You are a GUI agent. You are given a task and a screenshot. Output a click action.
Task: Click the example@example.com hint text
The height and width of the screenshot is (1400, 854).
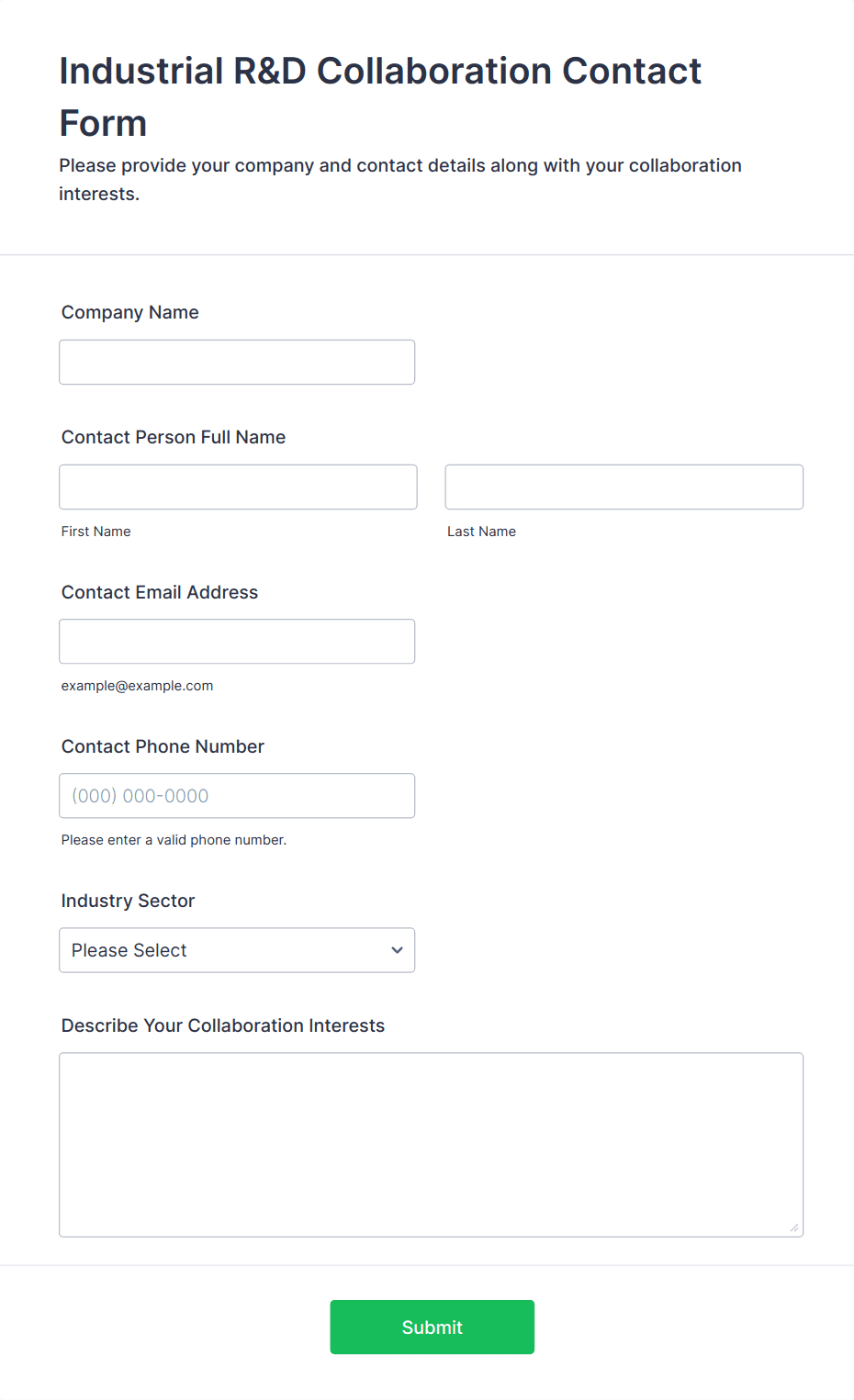point(138,686)
